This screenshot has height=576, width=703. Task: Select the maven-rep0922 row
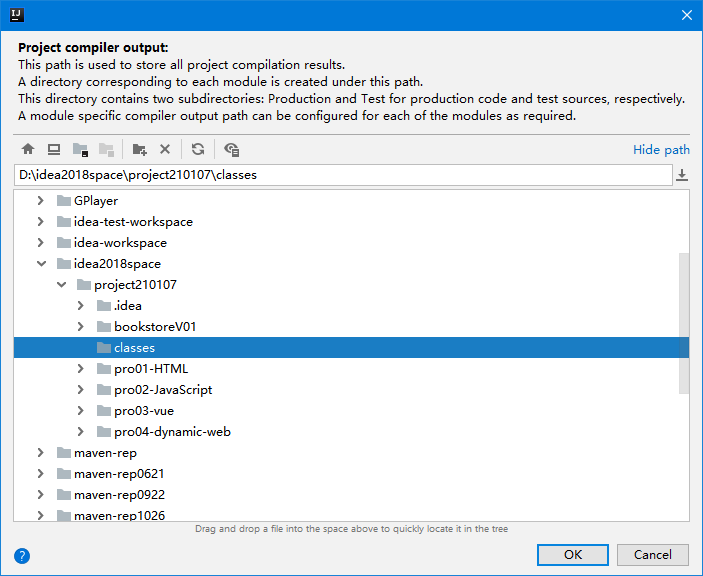pyautogui.click(x=351, y=494)
